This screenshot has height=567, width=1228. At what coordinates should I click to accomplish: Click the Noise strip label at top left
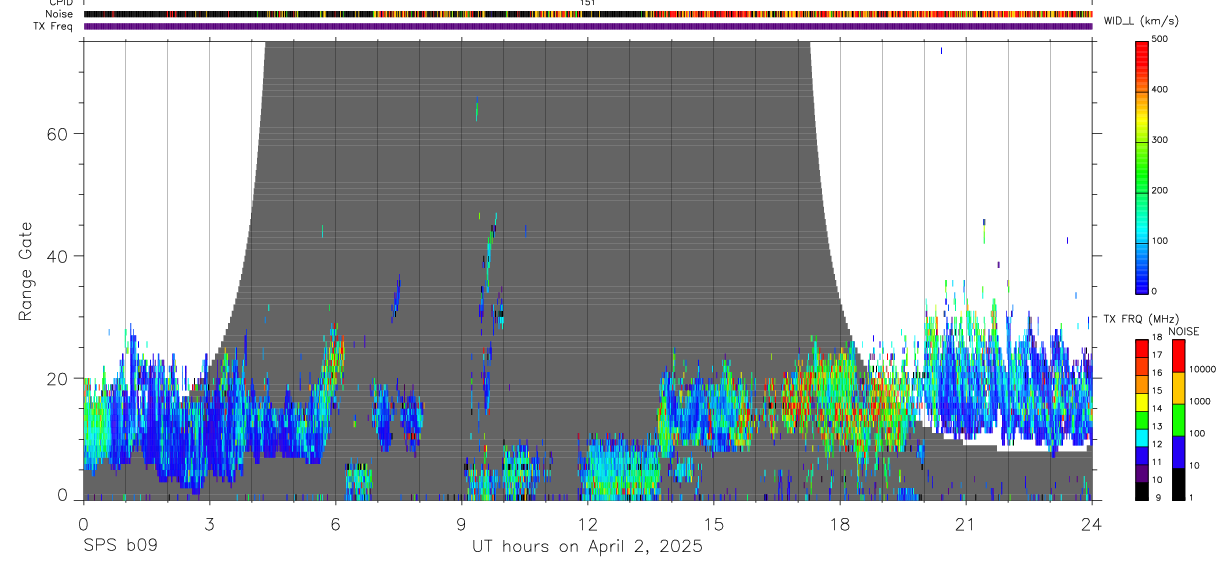coord(59,14)
